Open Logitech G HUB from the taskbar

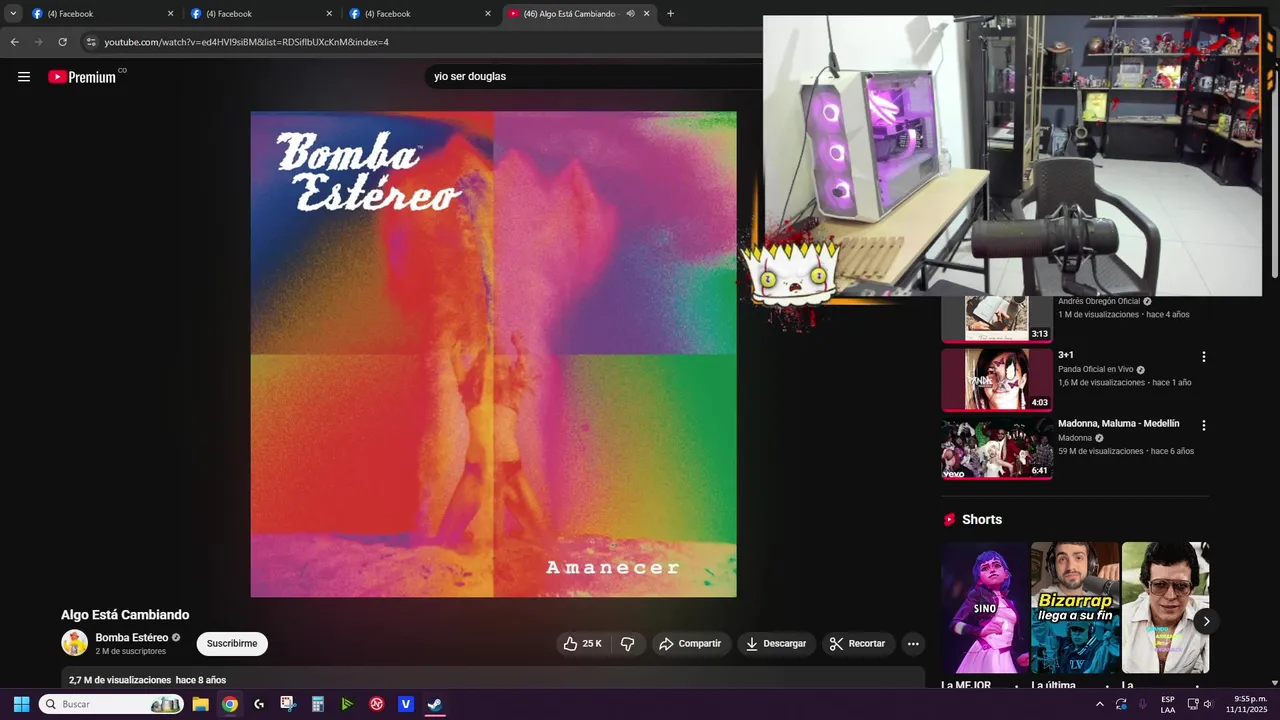click(259, 704)
